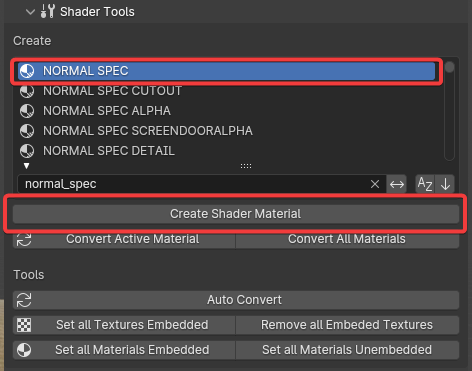Grab the list resize grip dots
The image size is (472, 371).
tap(246, 166)
